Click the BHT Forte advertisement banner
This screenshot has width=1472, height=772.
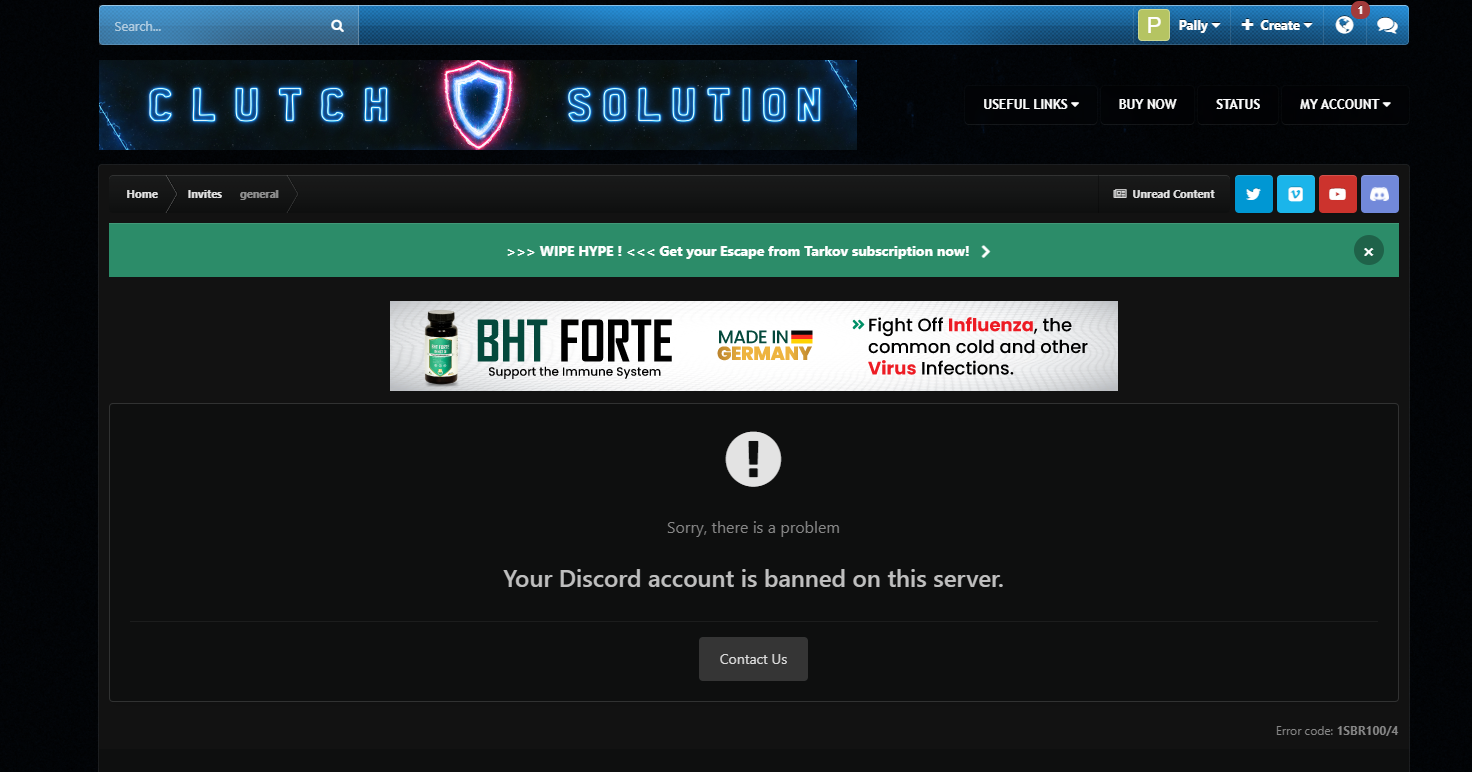point(754,346)
